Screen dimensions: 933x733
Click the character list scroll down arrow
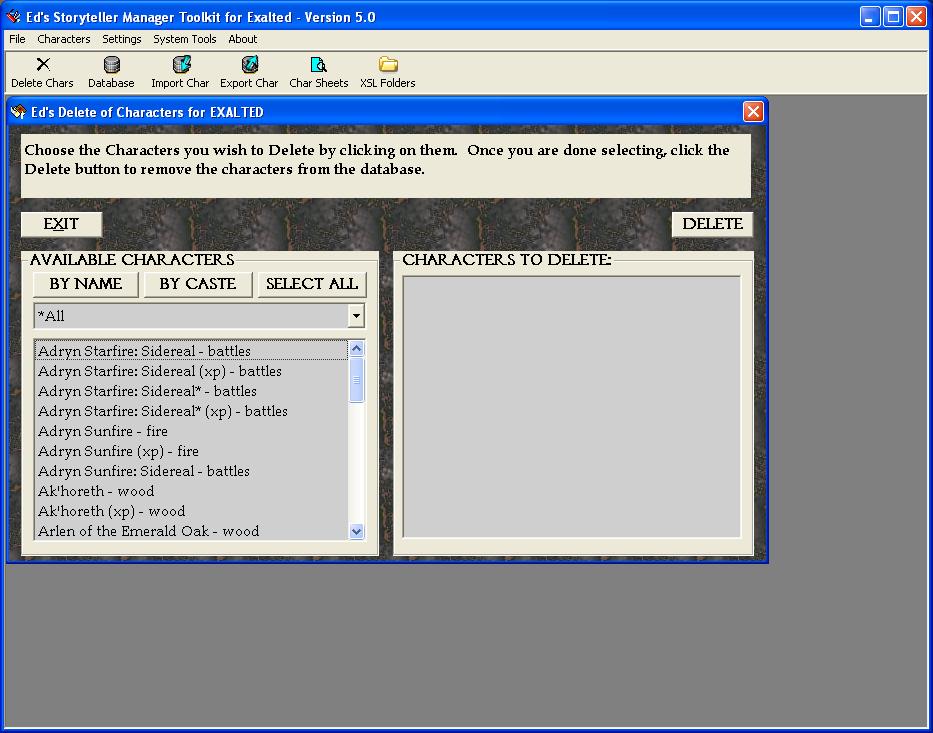(356, 531)
